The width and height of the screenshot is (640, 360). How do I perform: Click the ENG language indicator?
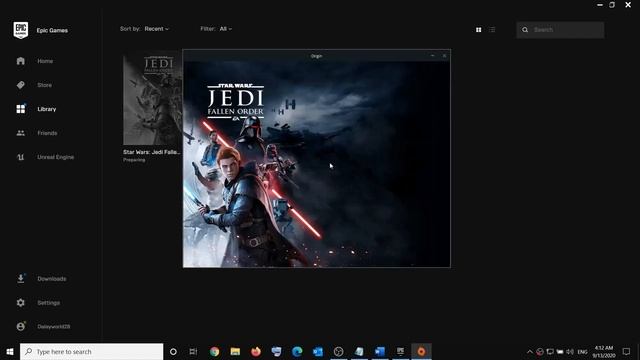pos(582,351)
